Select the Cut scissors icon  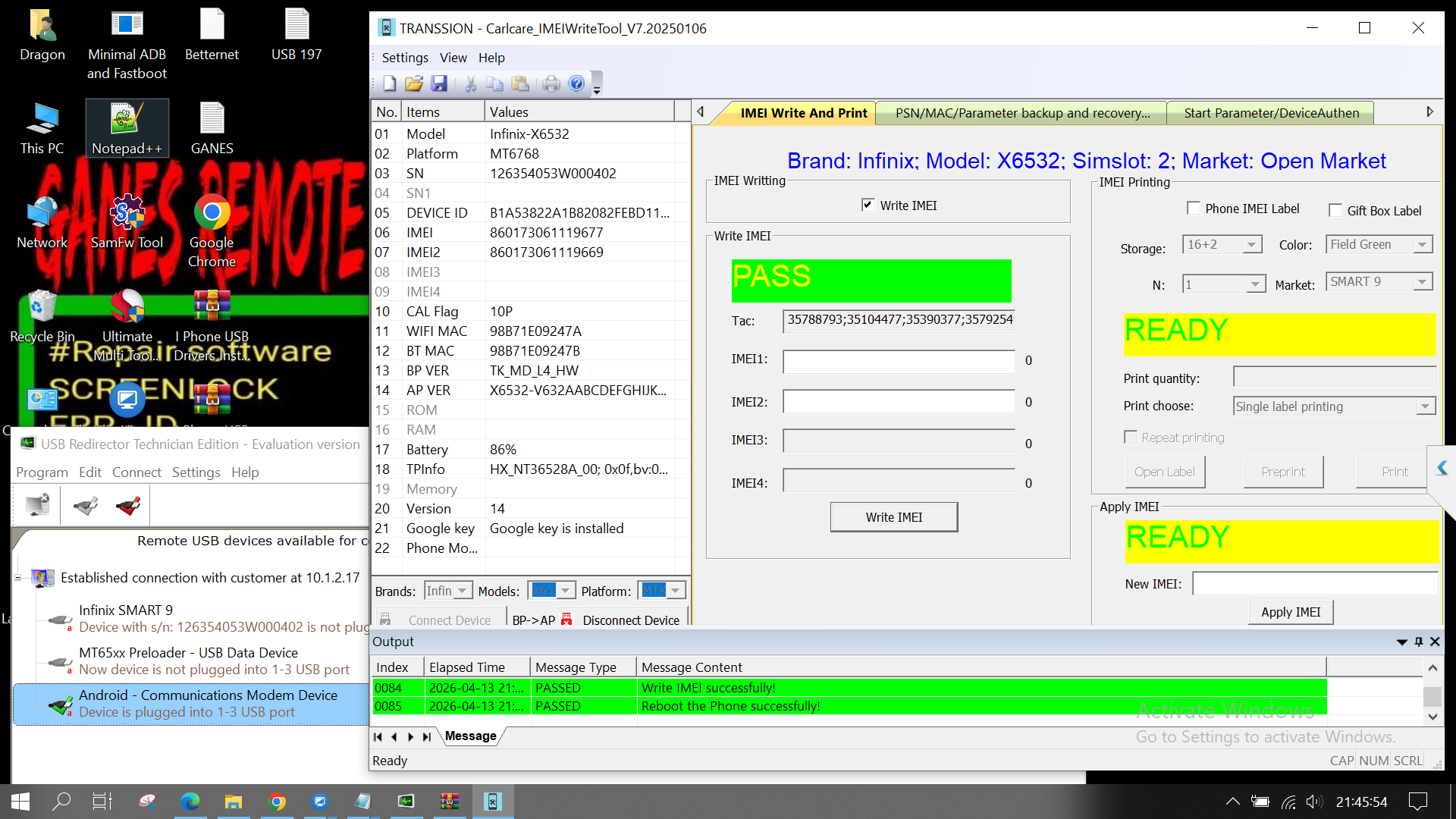coord(469,83)
